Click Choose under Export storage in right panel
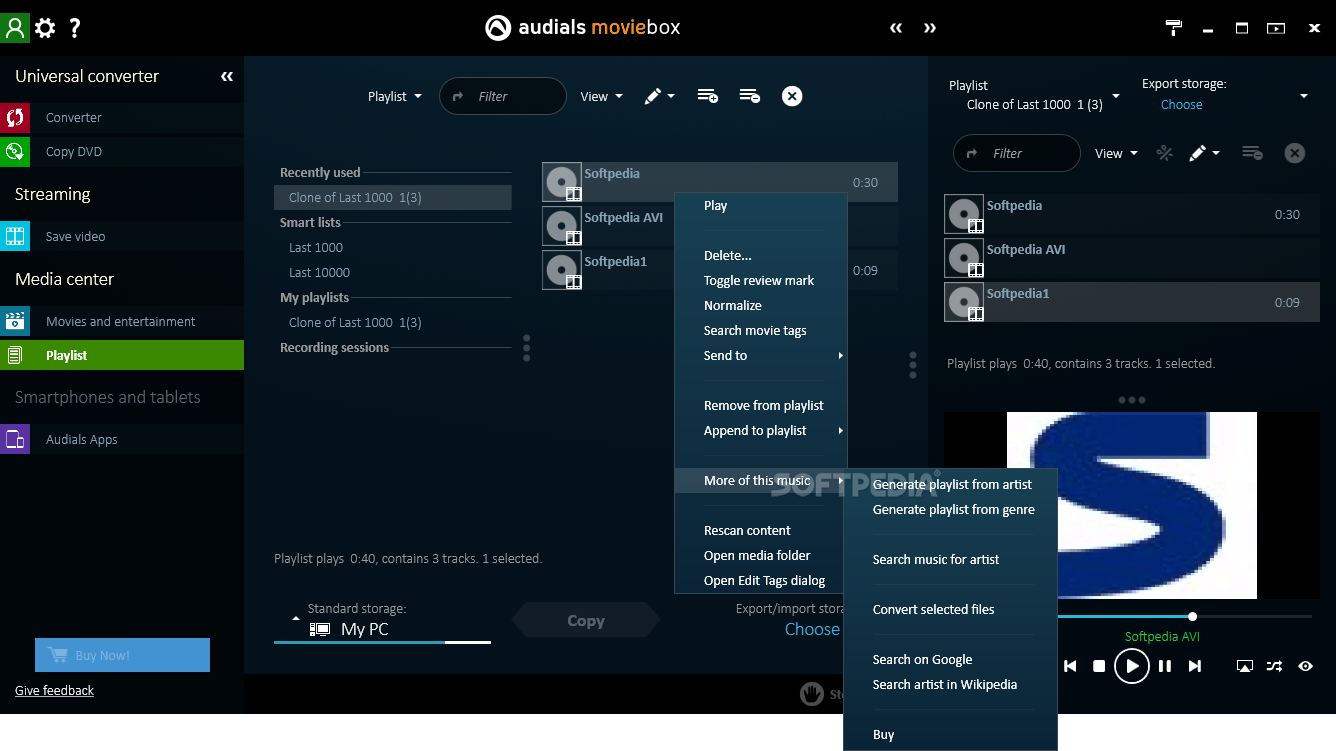The height and width of the screenshot is (751, 1336). 1181,105
